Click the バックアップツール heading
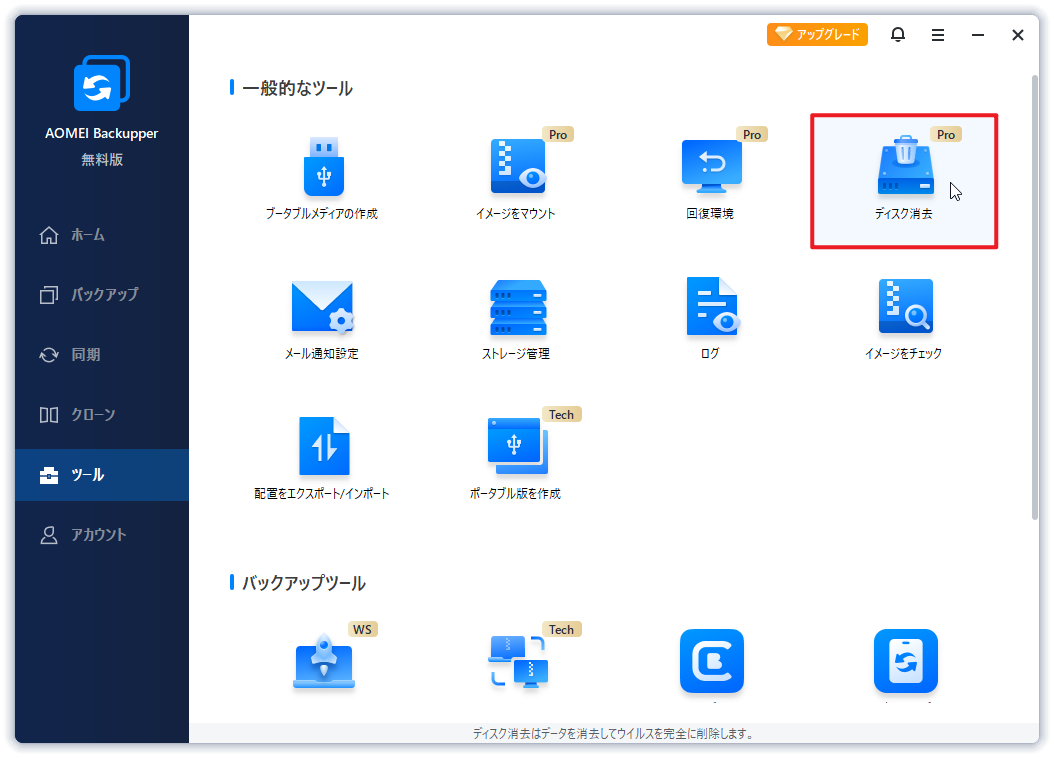Viewport: 1054px width, 758px height. (304, 583)
